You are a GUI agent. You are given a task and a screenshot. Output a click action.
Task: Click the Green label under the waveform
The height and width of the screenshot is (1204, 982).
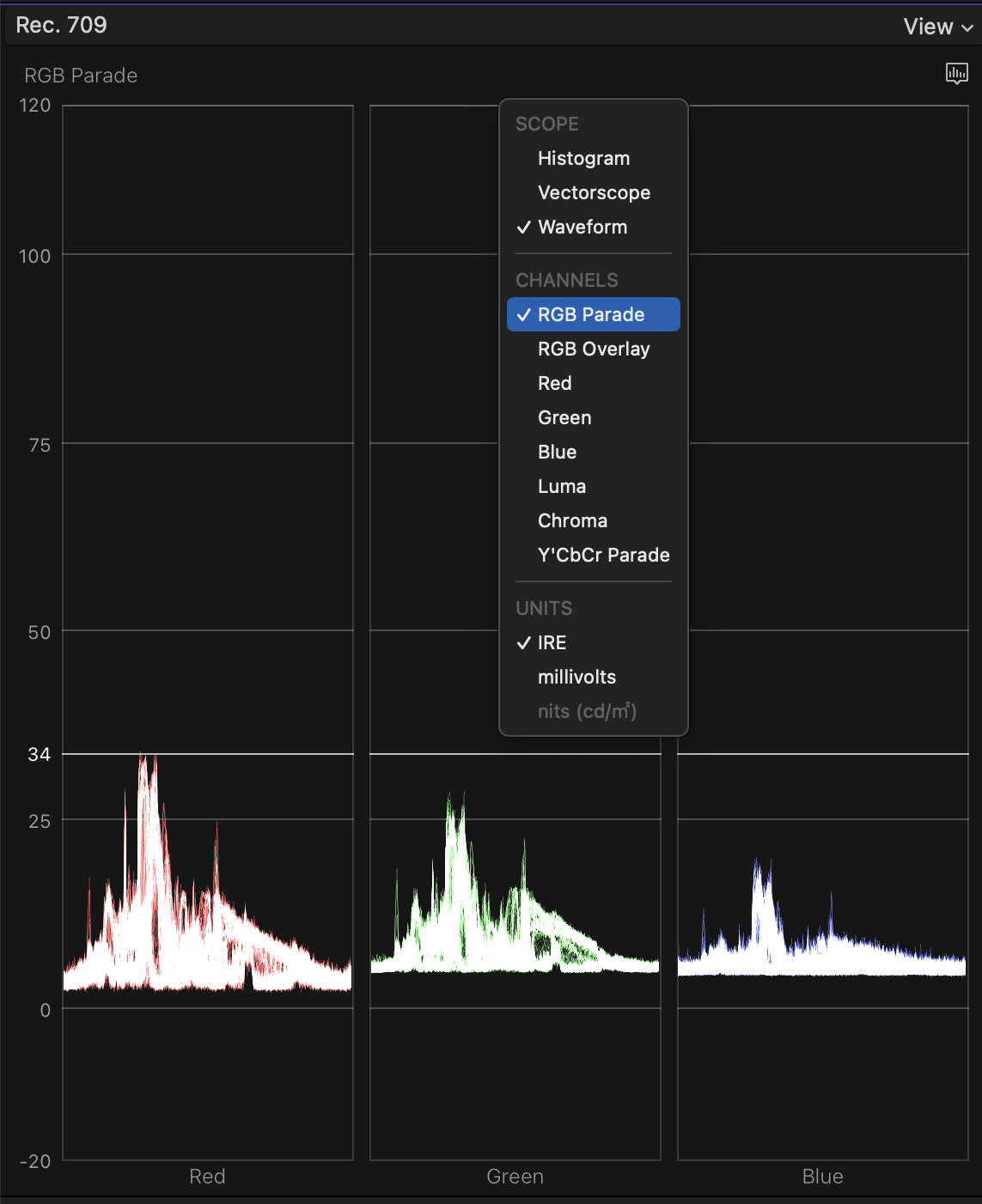tap(515, 1177)
